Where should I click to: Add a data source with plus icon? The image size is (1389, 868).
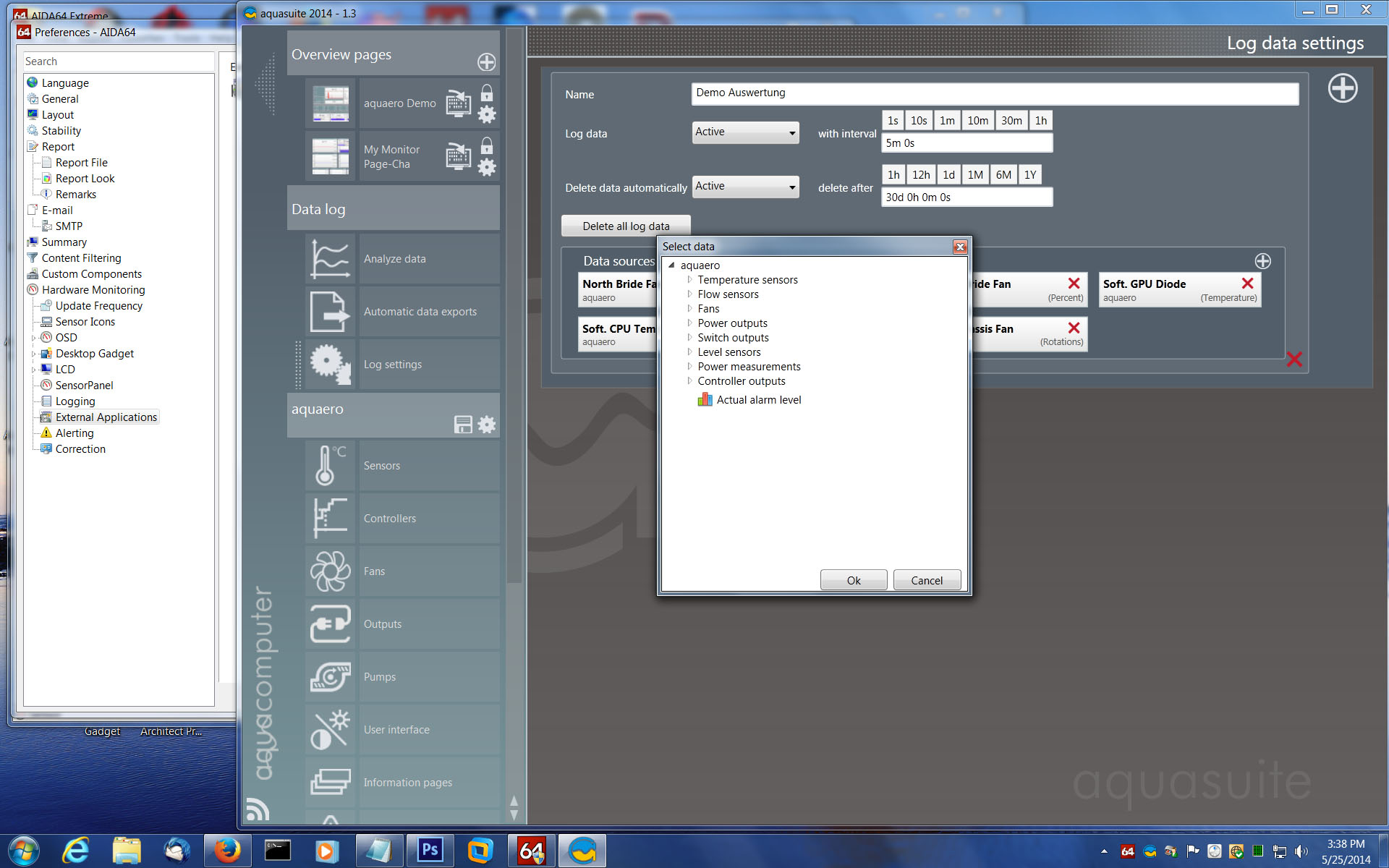coord(1262,261)
